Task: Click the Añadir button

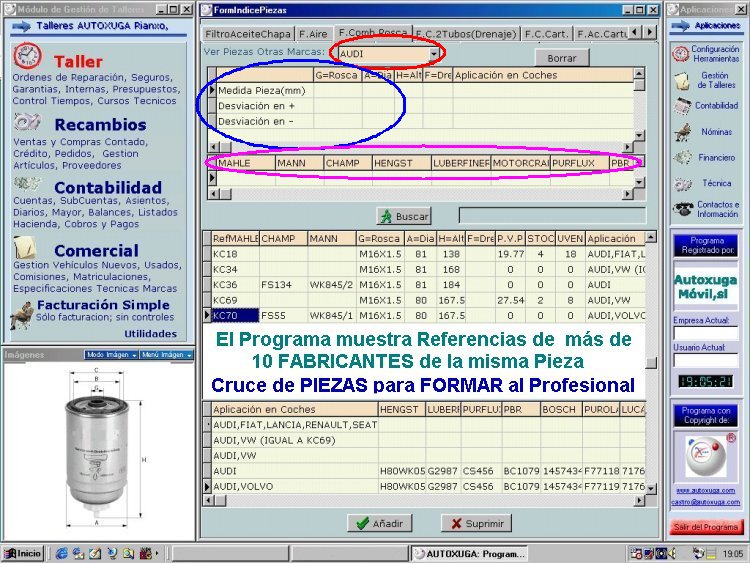Action: pos(380,523)
